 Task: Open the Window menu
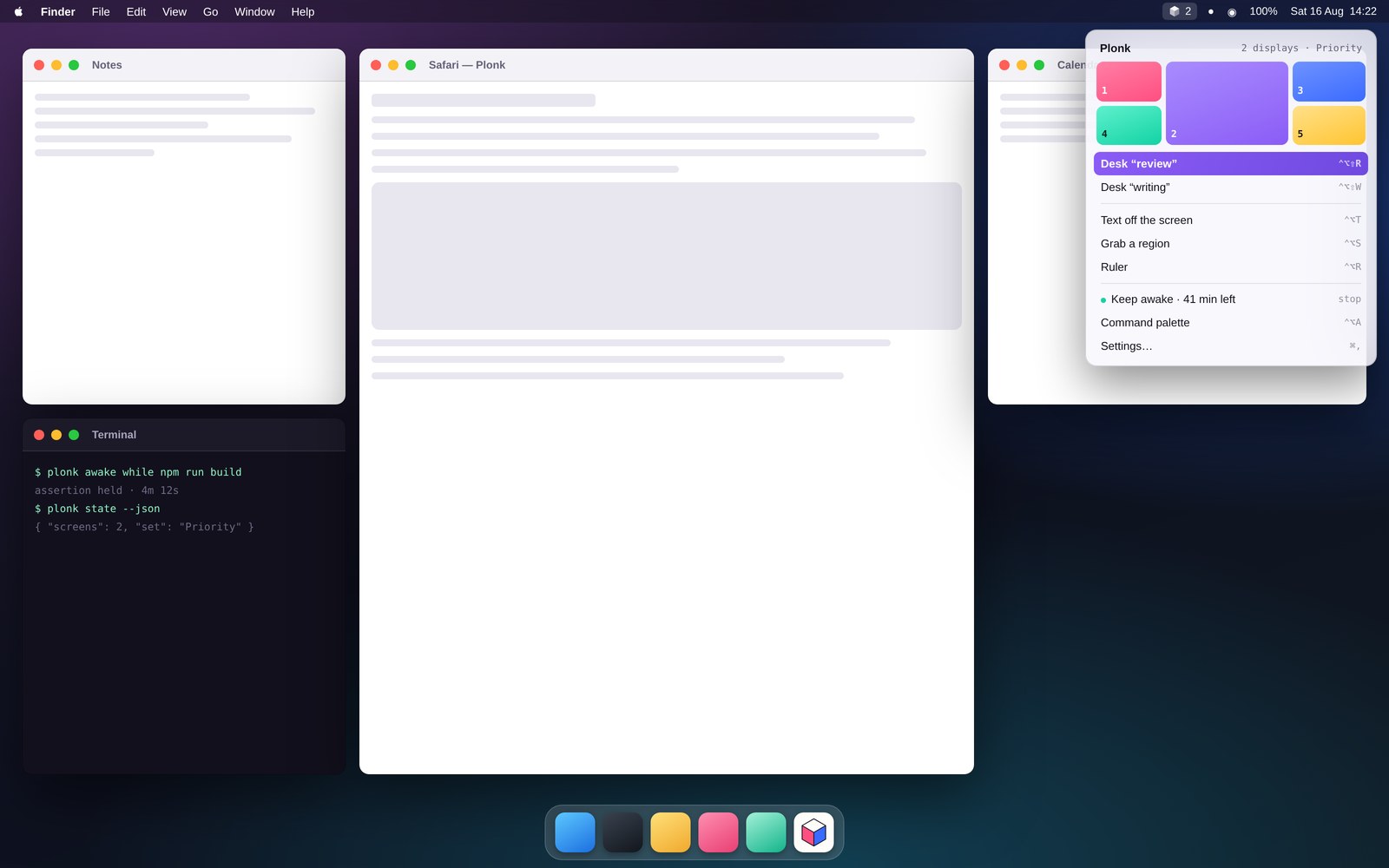click(254, 11)
